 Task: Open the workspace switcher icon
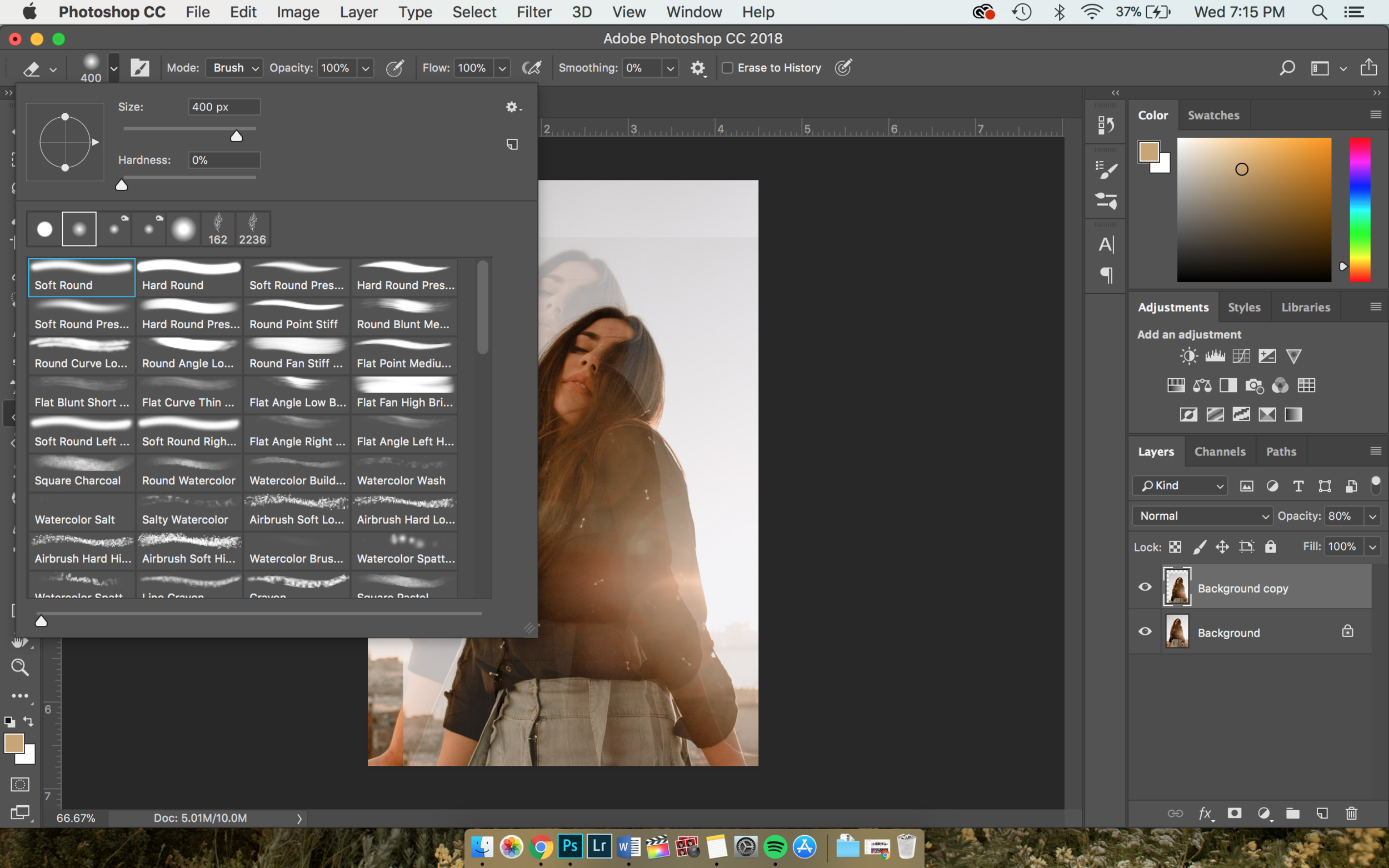[x=1320, y=68]
